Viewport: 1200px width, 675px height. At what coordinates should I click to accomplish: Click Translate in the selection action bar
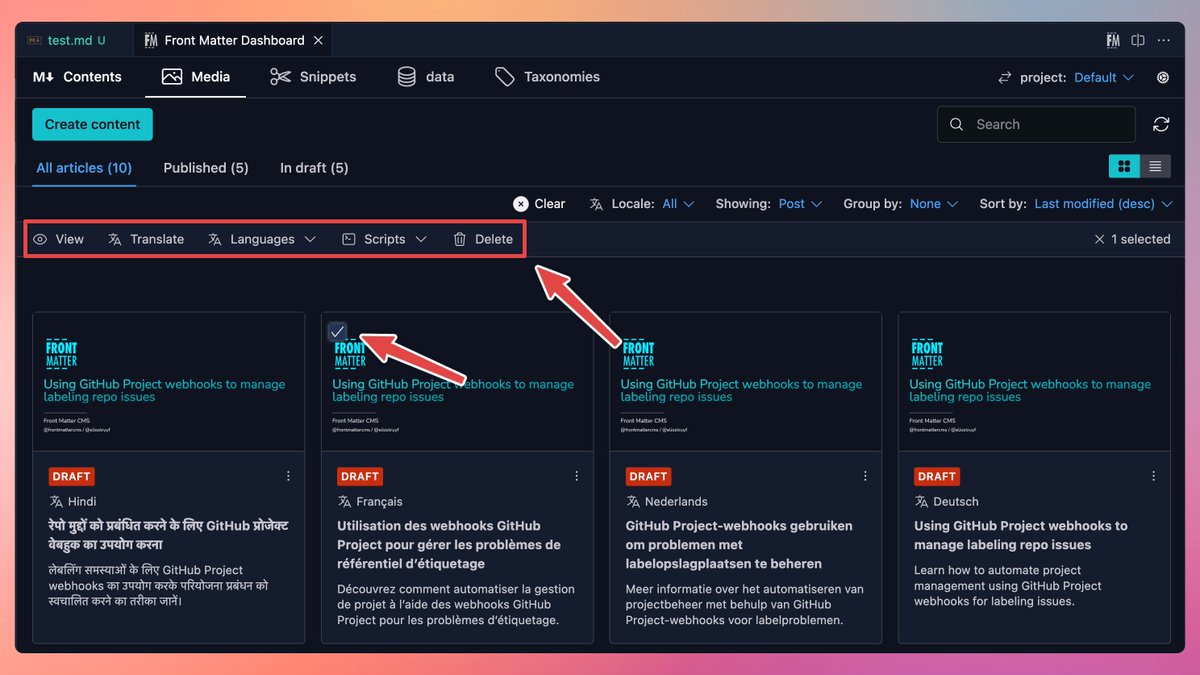point(146,239)
